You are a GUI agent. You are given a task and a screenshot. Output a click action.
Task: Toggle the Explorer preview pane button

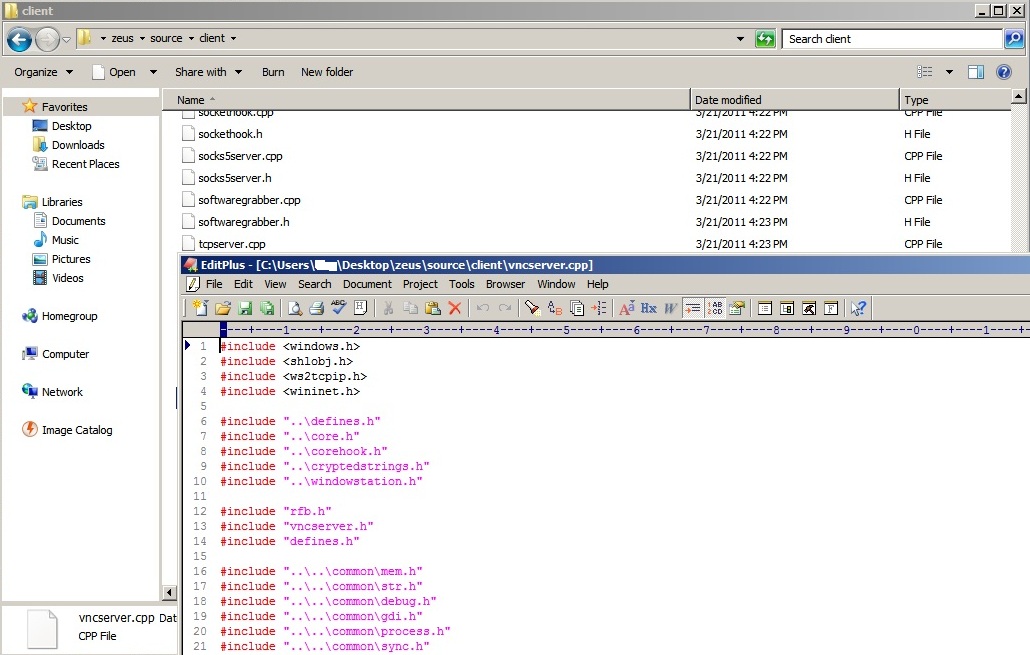[x=976, y=72]
